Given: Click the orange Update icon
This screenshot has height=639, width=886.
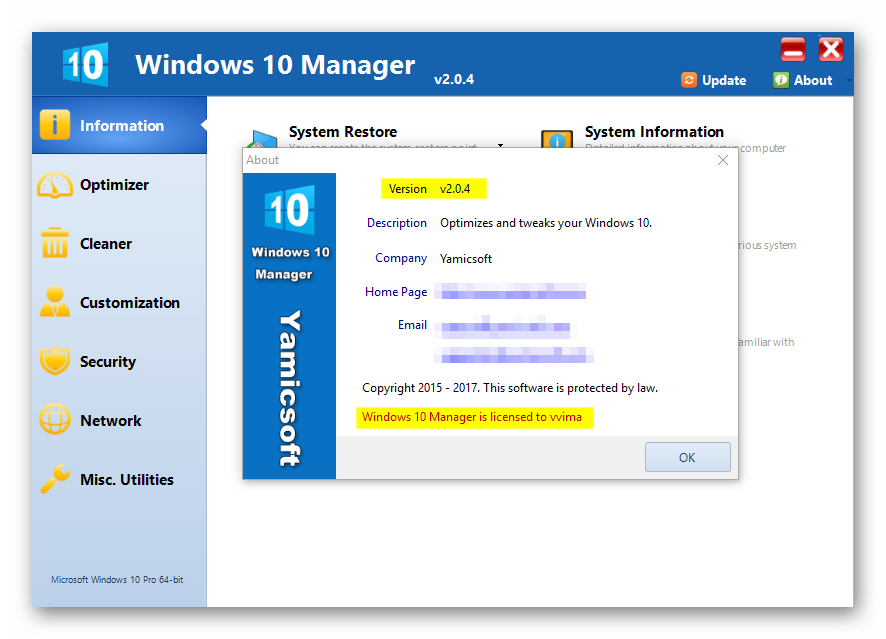Looking at the screenshot, I should click(x=689, y=80).
